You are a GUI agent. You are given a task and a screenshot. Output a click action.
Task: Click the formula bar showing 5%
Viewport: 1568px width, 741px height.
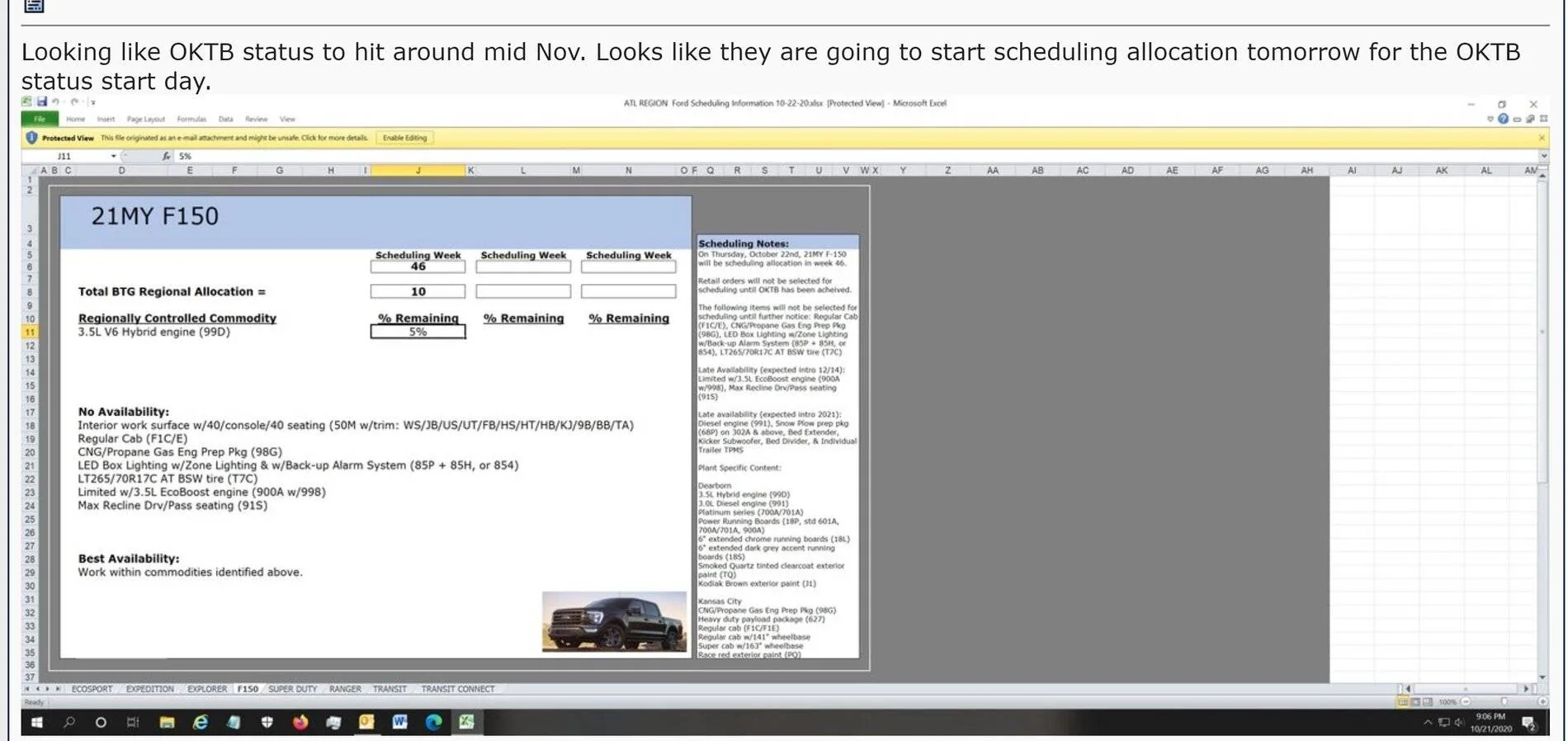(854, 156)
